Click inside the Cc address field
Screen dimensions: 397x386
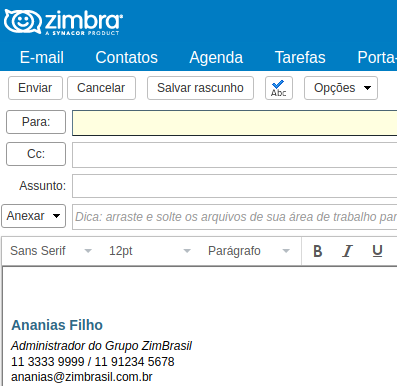[x=235, y=155]
